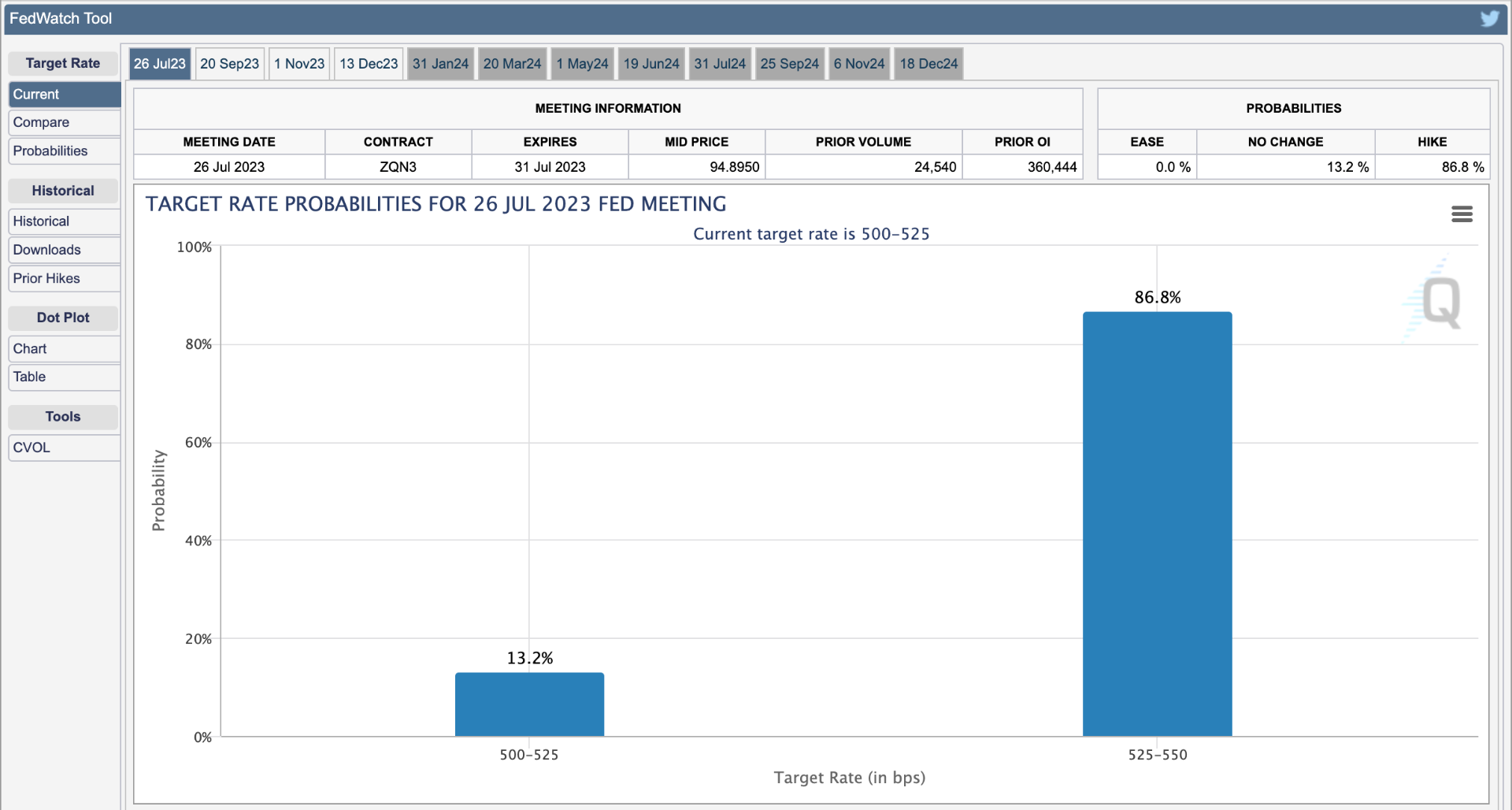Select the 1 May24 tab
This screenshot has height=810, width=1512.
tap(582, 64)
